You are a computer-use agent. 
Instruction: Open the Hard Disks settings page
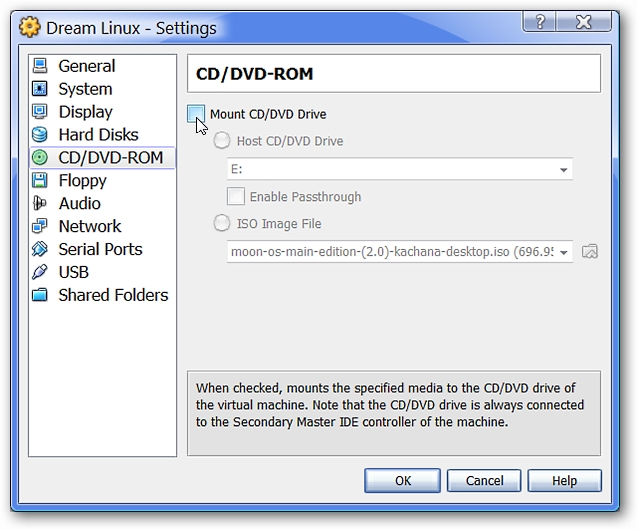(103, 134)
